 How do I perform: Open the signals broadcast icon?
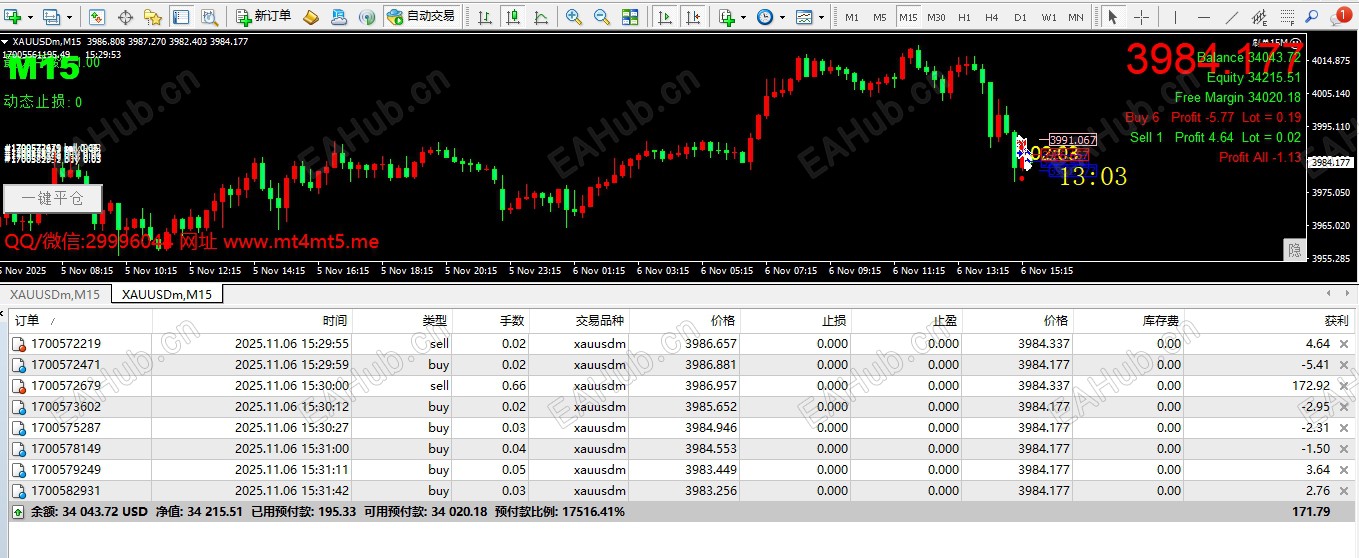pyautogui.click(x=367, y=17)
